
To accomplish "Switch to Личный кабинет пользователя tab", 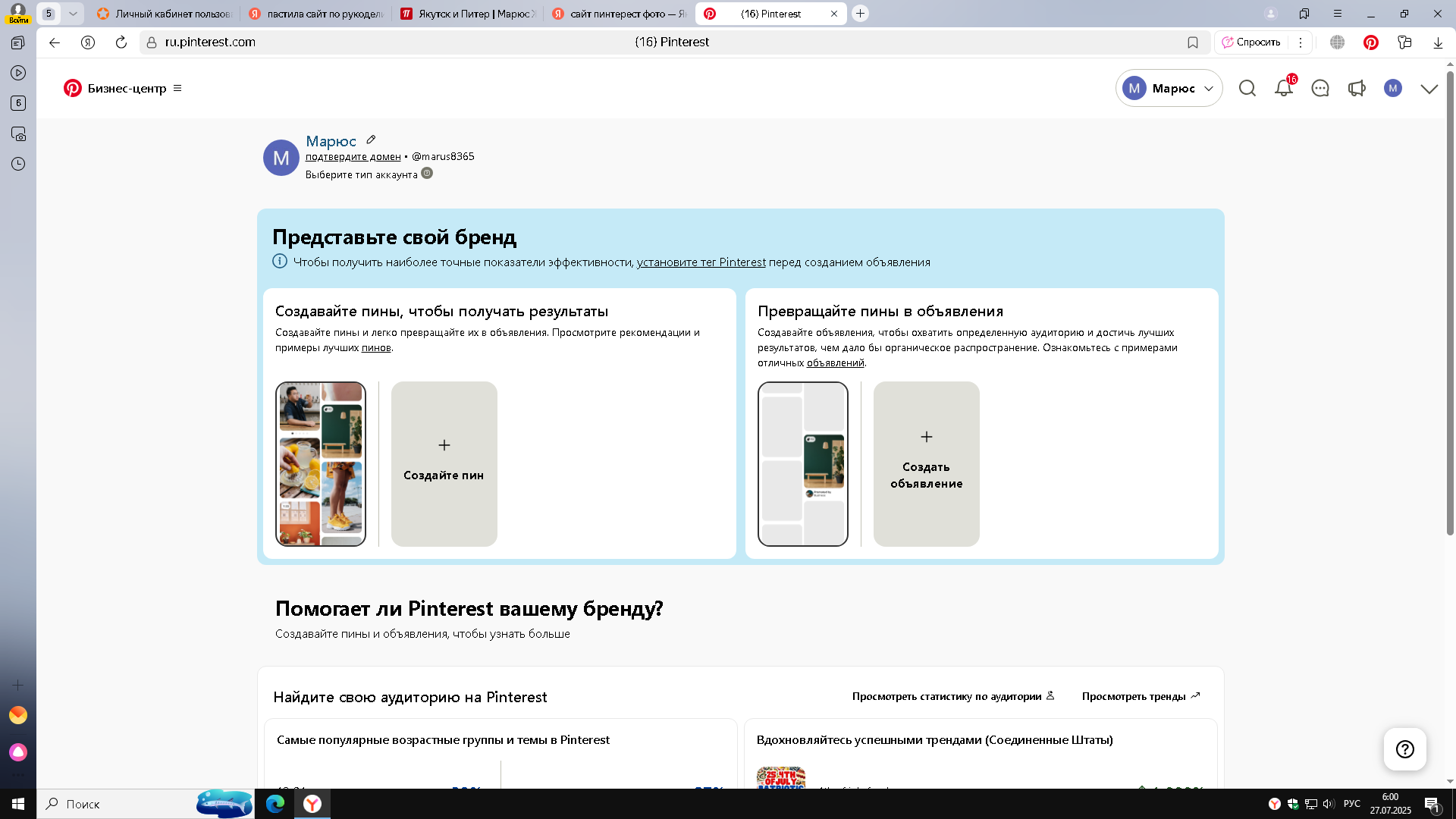I will (x=164, y=14).
